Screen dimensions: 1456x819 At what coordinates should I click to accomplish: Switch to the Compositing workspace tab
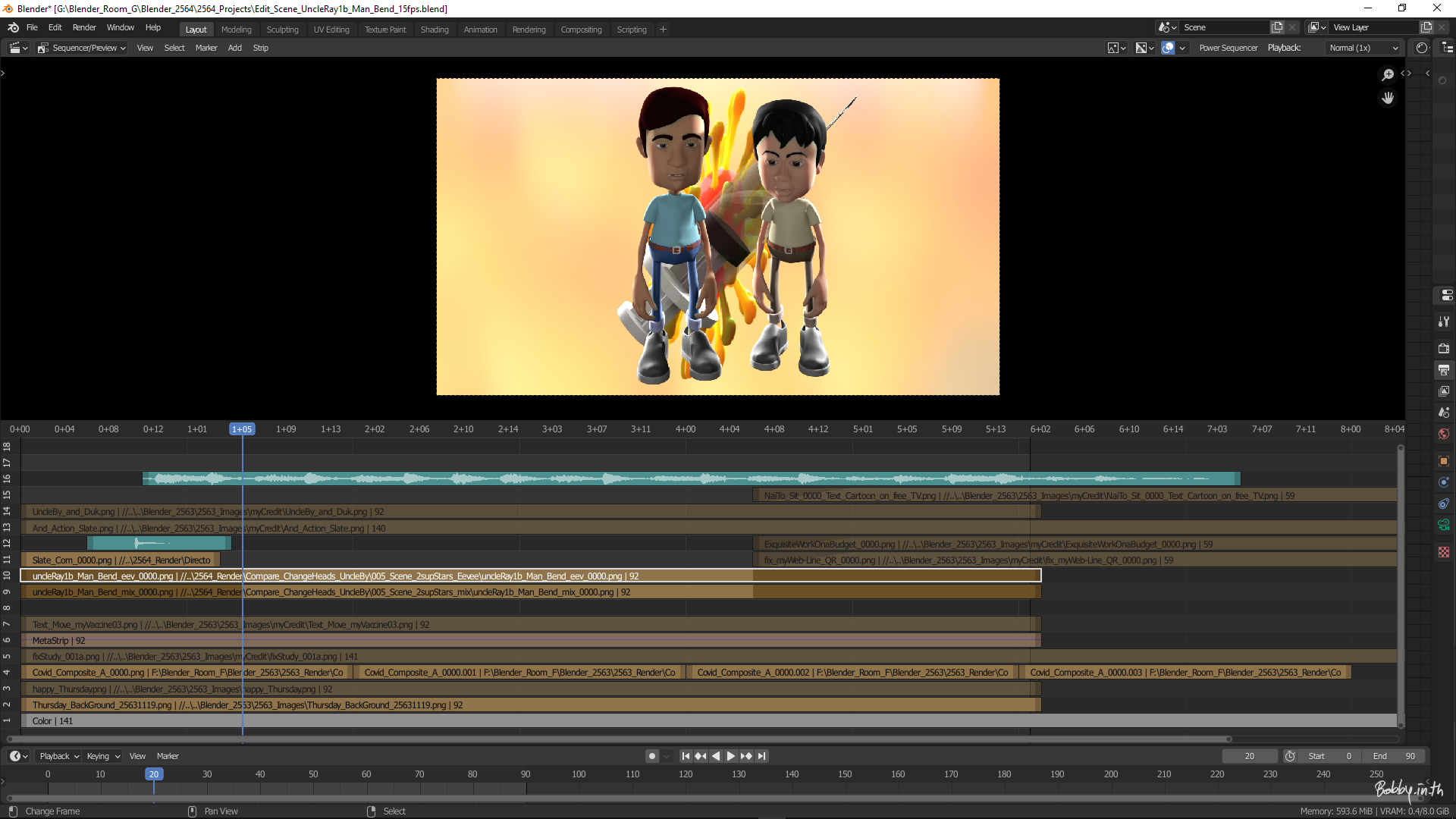coord(581,30)
